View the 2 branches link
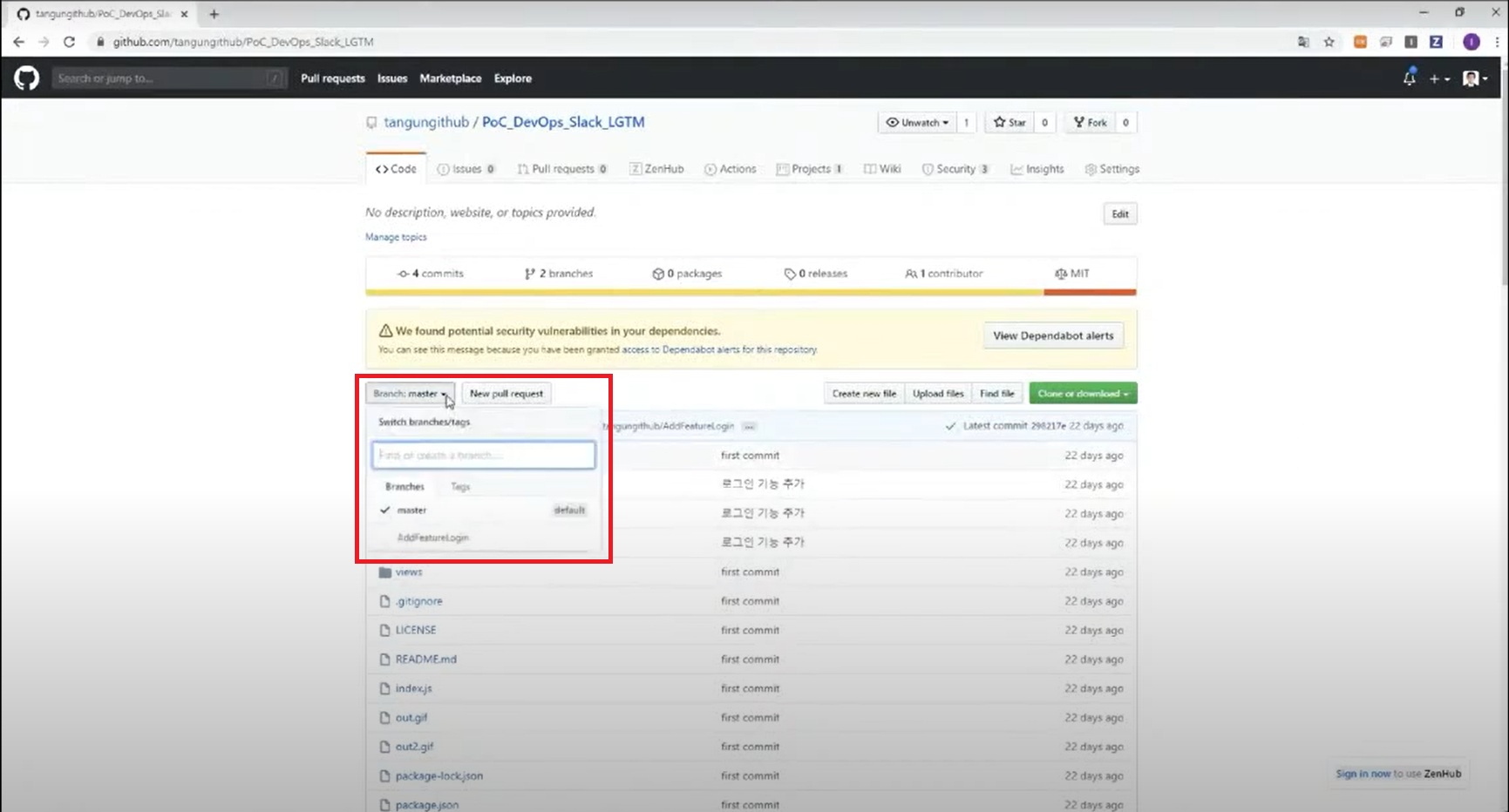This screenshot has height=812, width=1509. tap(559, 274)
